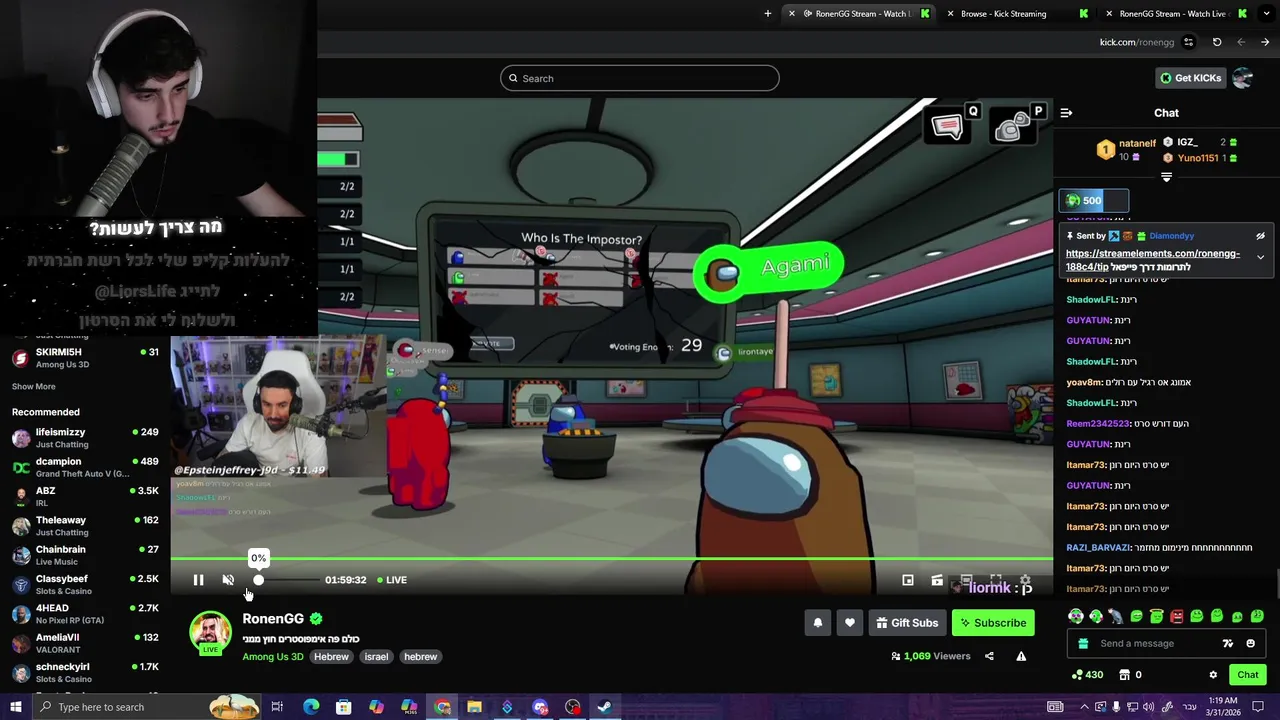The height and width of the screenshot is (720, 1280).
Task: Click the kick.com/ronengg address bar
Action: (x=1136, y=42)
